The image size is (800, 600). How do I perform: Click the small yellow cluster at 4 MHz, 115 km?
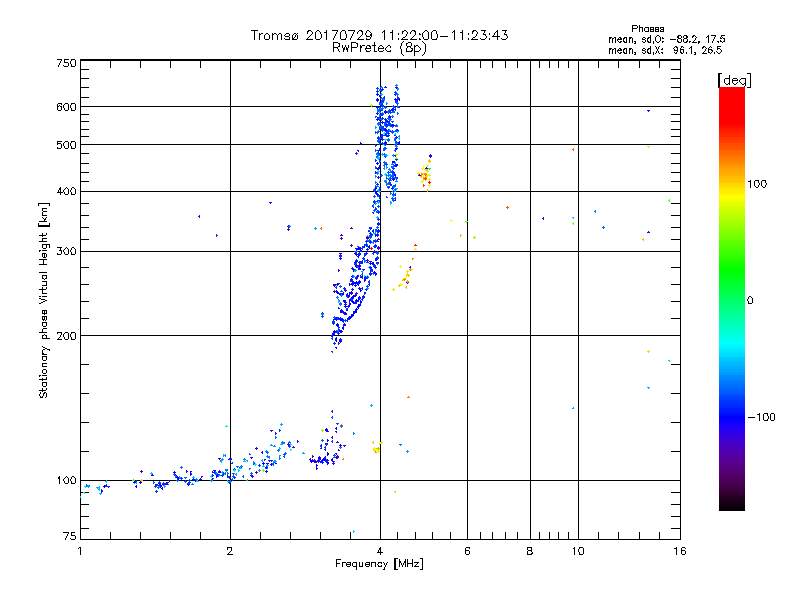tap(377, 447)
